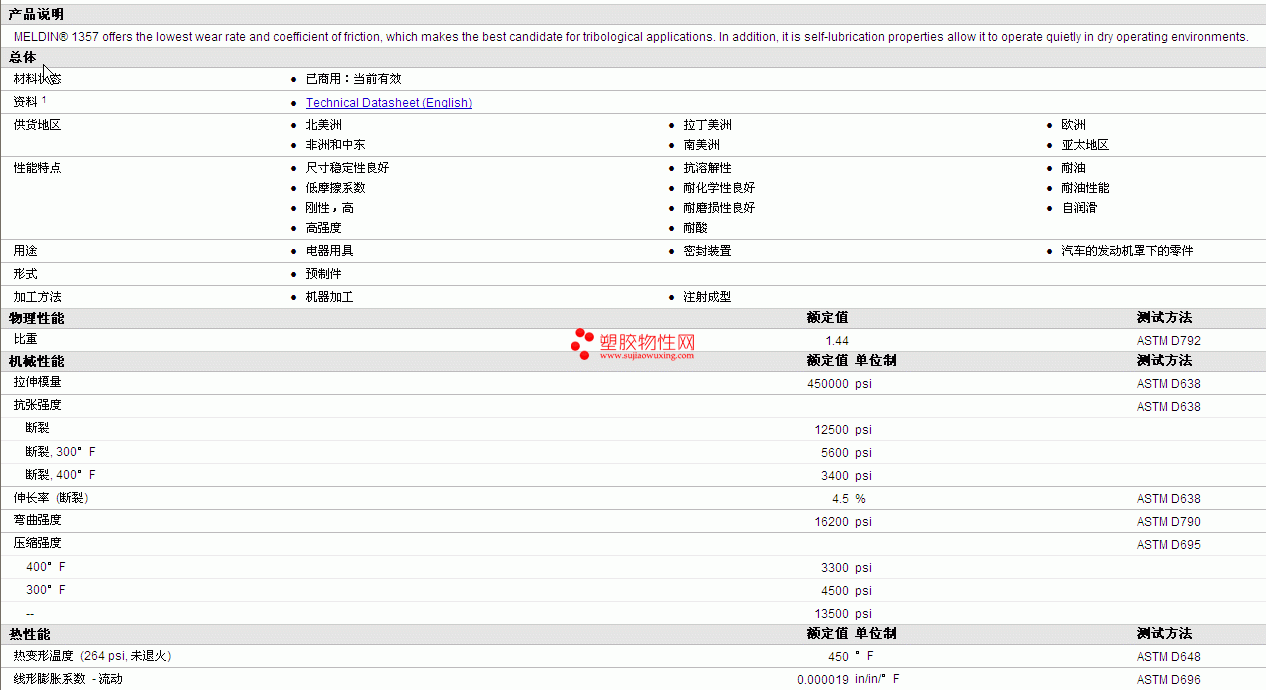Click the MELDIN 1357 product description paragraph
The height and width of the screenshot is (690, 1266).
point(631,37)
